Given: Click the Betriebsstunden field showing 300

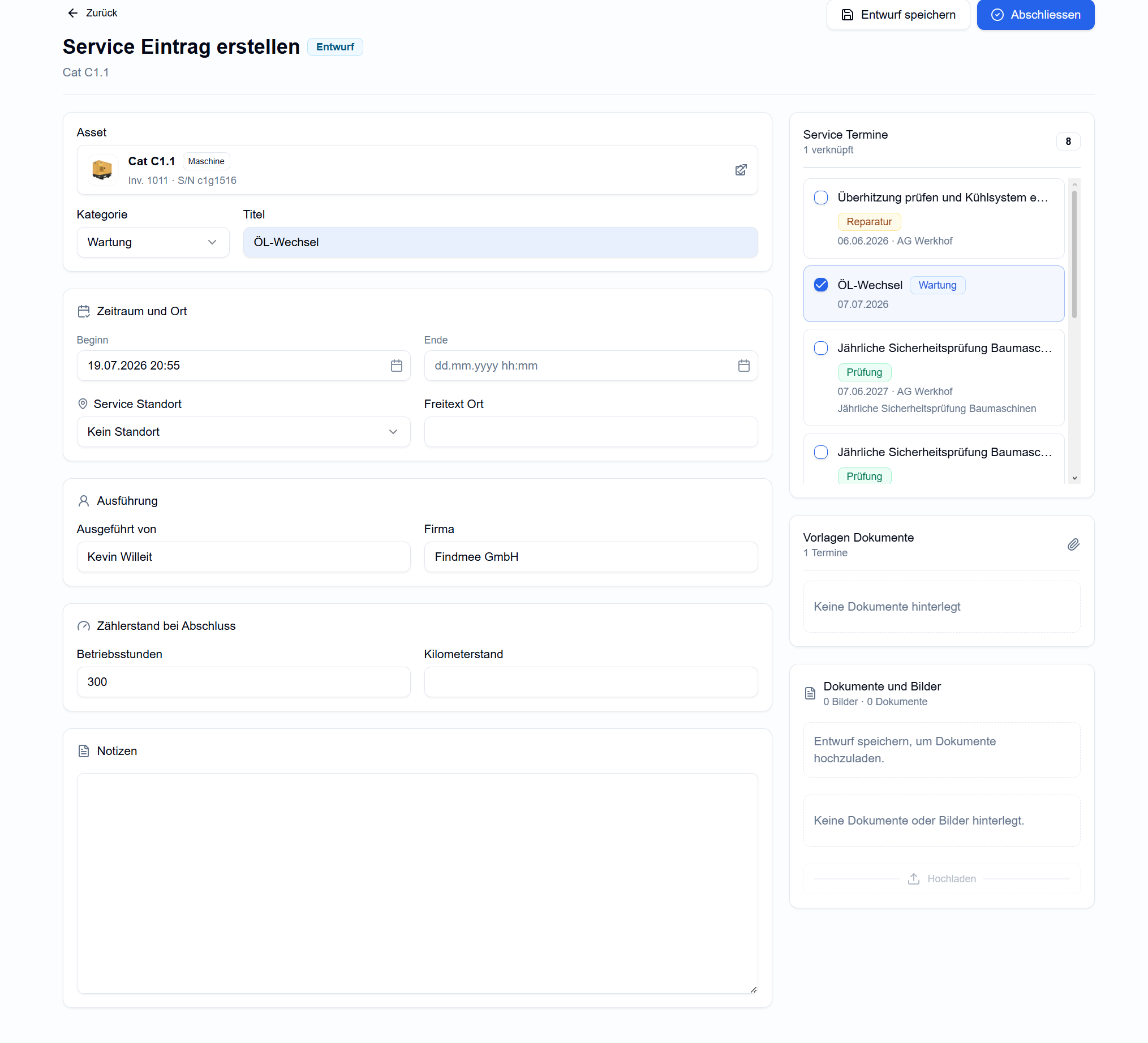Looking at the screenshot, I should (243, 682).
